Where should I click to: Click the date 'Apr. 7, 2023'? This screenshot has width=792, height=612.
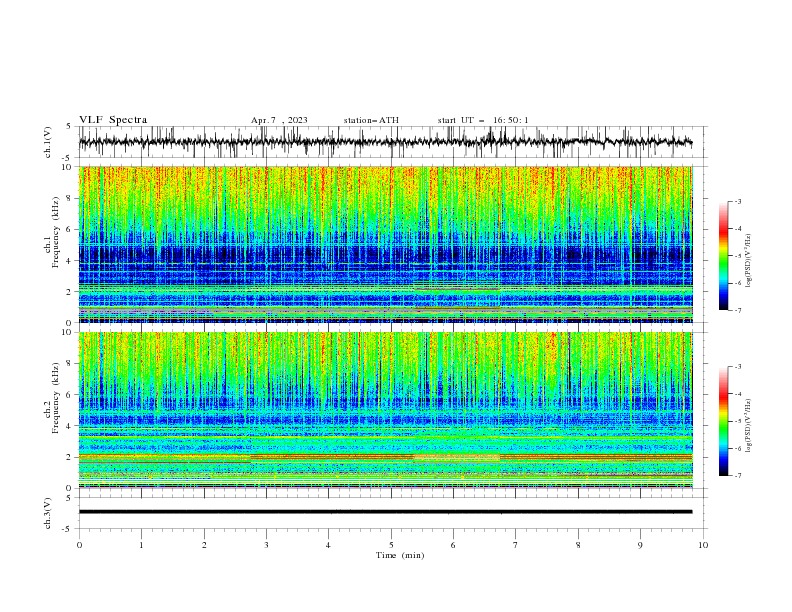[x=279, y=120]
